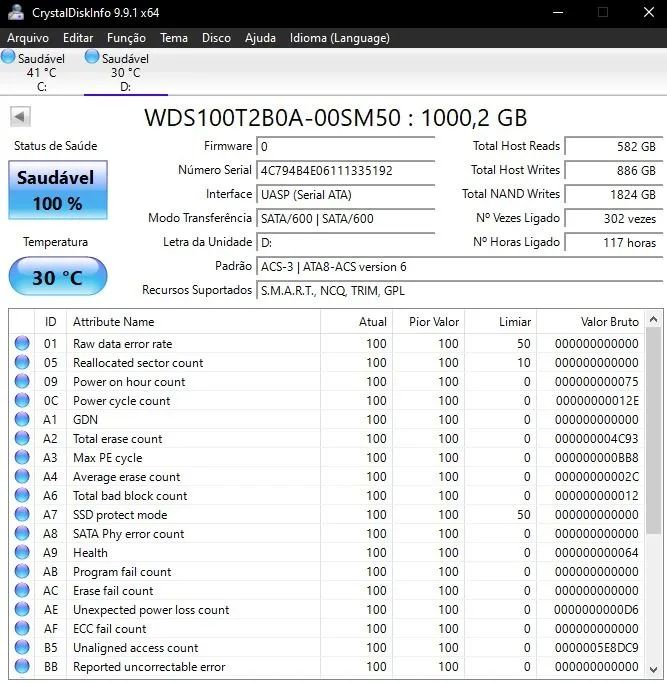Click the 30 °C temperature button
Viewport: 667px width, 683px height.
[58, 277]
